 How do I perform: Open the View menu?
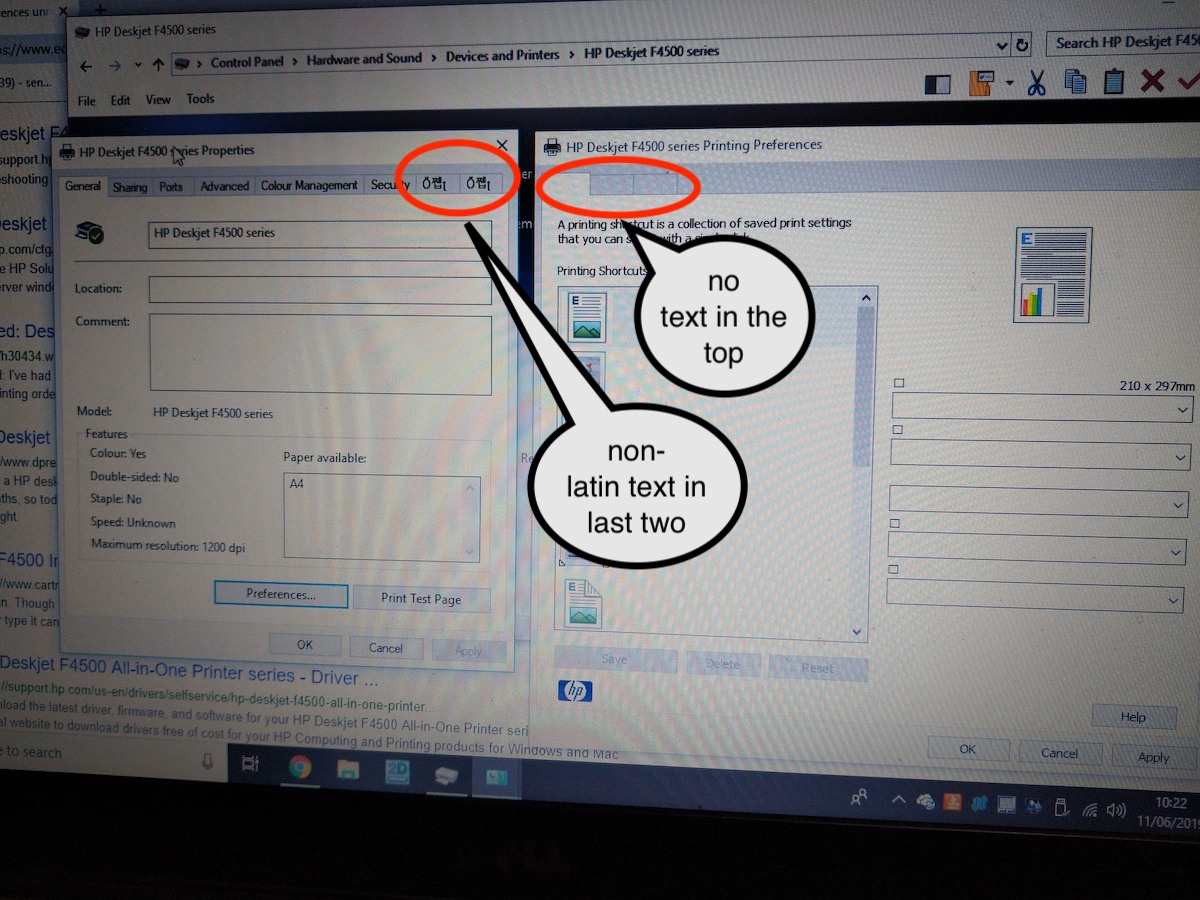pos(158,100)
